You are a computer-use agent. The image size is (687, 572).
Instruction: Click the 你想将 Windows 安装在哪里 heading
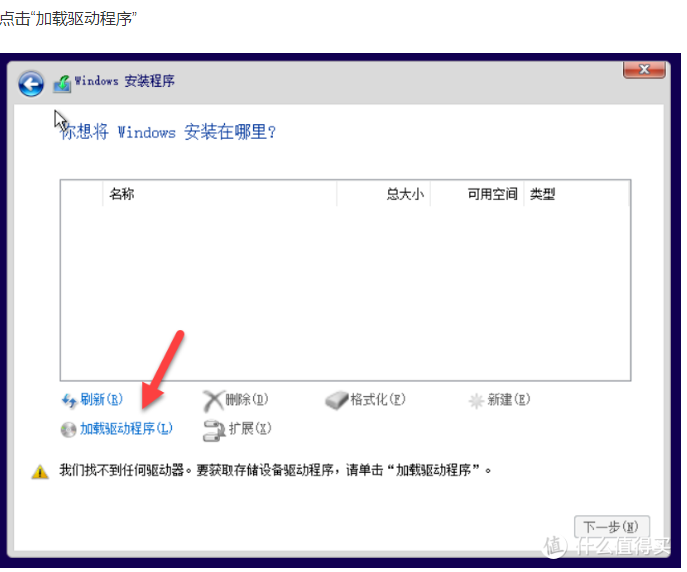tap(168, 132)
